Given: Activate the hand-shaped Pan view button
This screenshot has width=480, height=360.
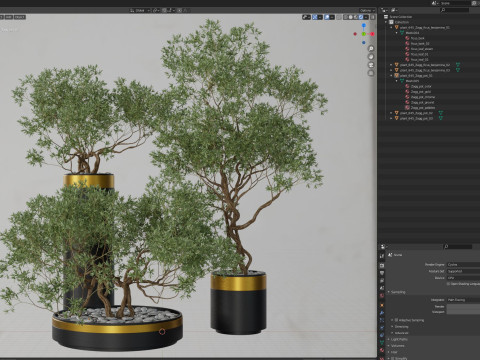Looking at the screenshot, I should click(x=371, y=57).
